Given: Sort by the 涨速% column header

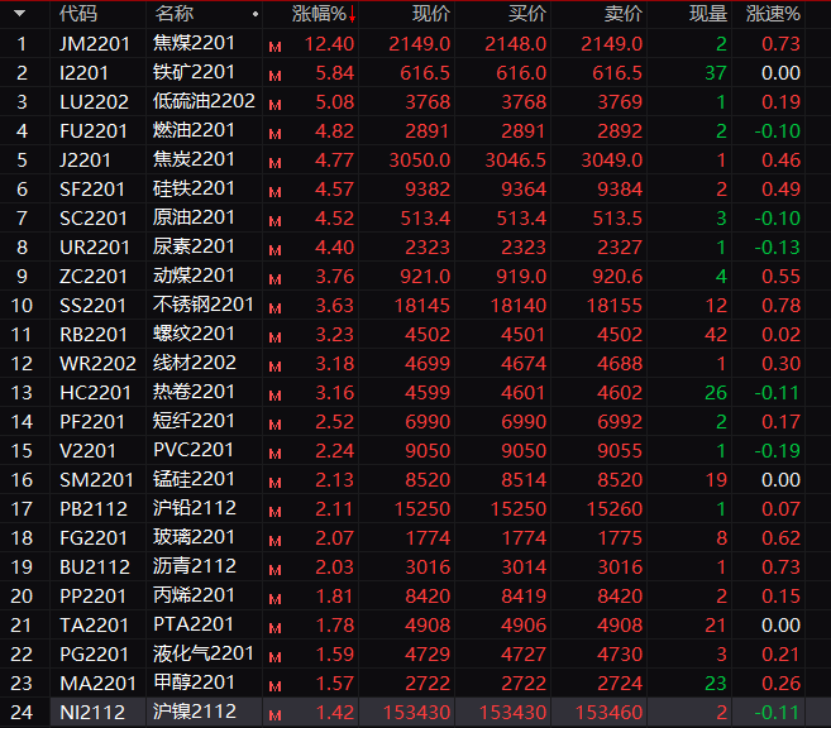Looking at the screenshot, I should coord(773,14).
